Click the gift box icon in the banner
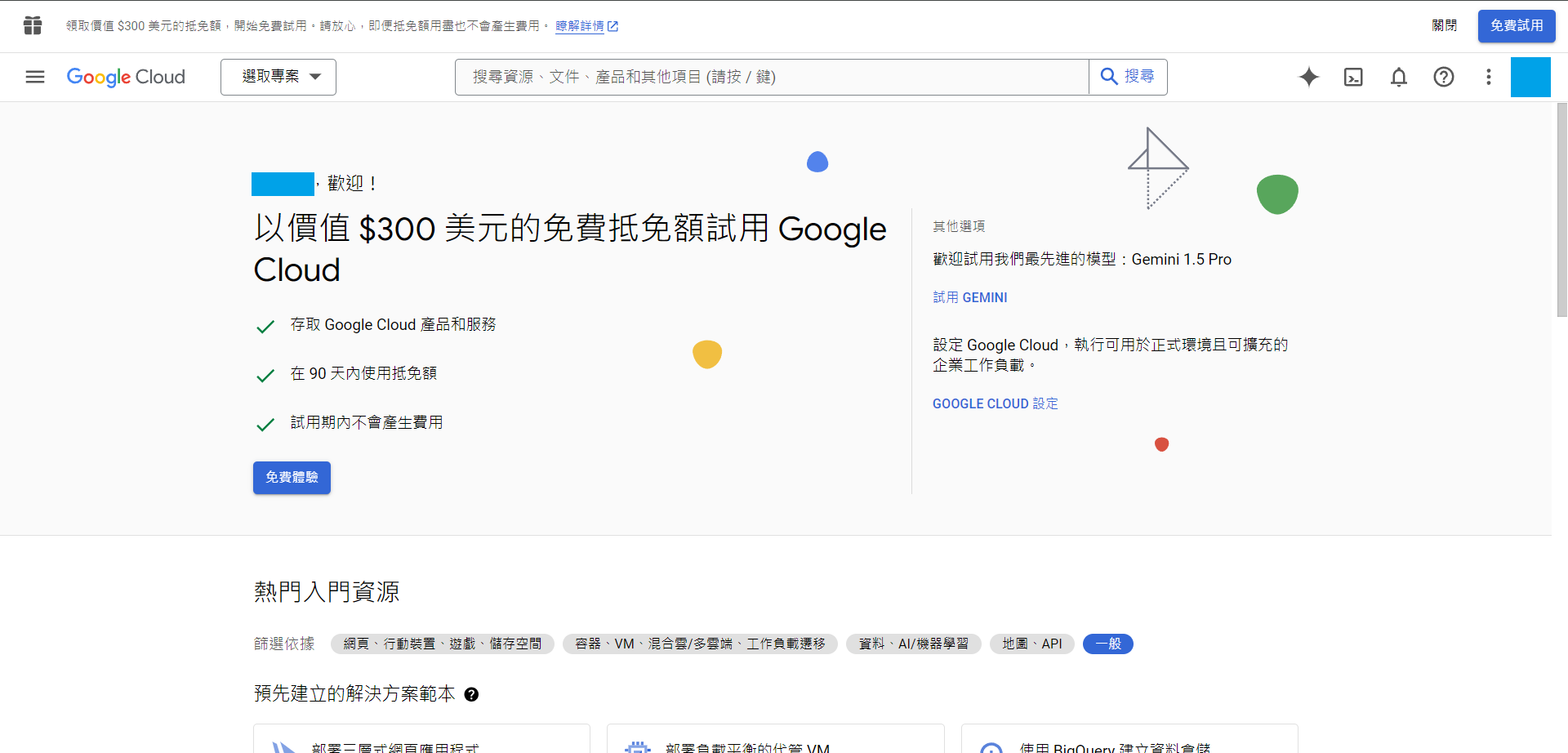 click(33, 25)
